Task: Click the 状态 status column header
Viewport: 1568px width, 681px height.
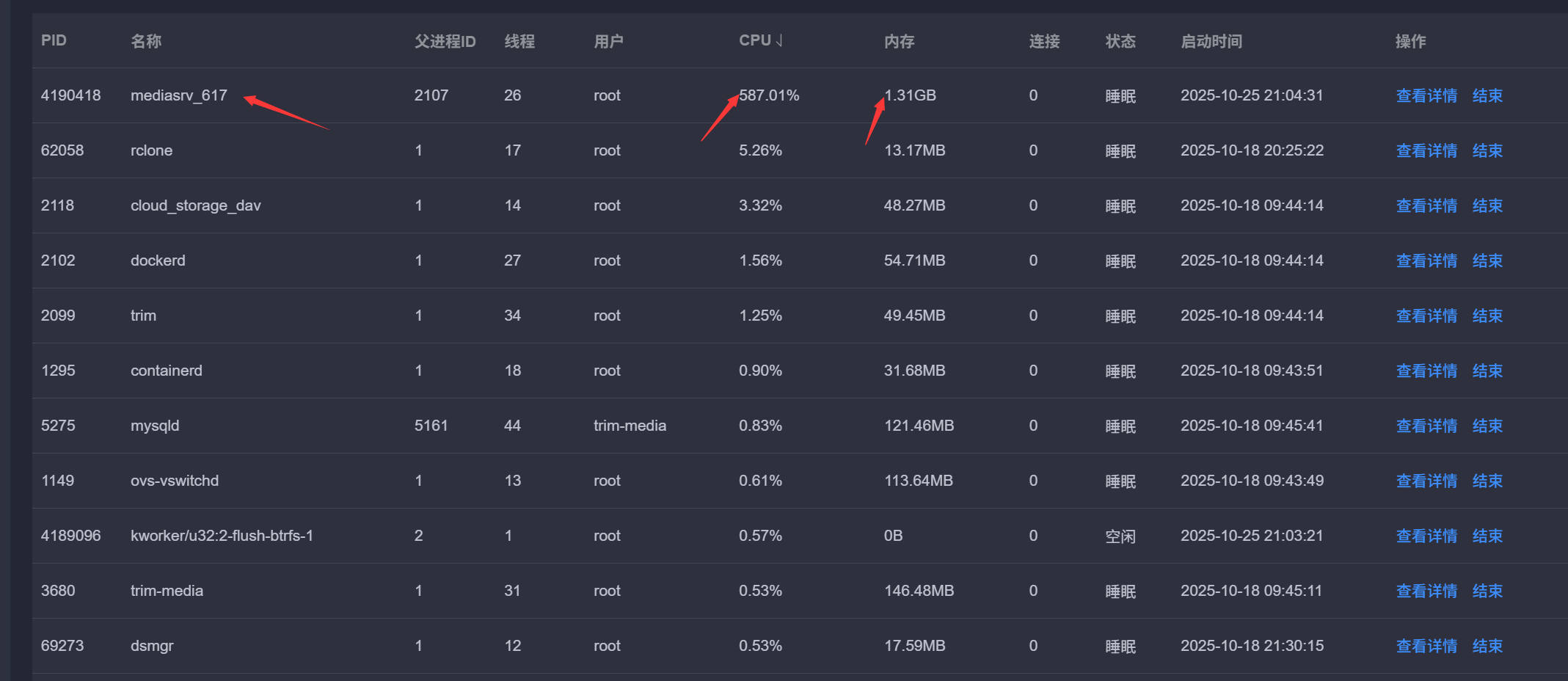Action: [x=1120, y=42]
